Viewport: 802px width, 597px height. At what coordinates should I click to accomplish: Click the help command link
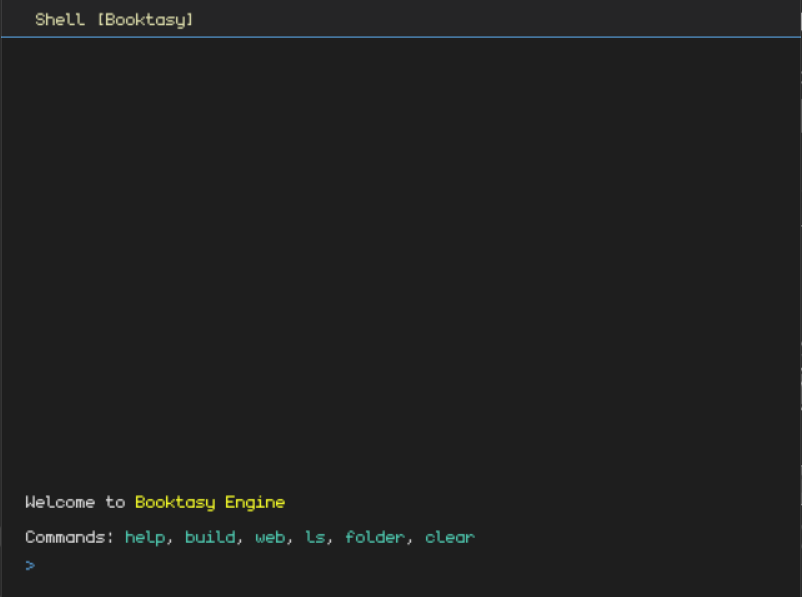point(145,537)
